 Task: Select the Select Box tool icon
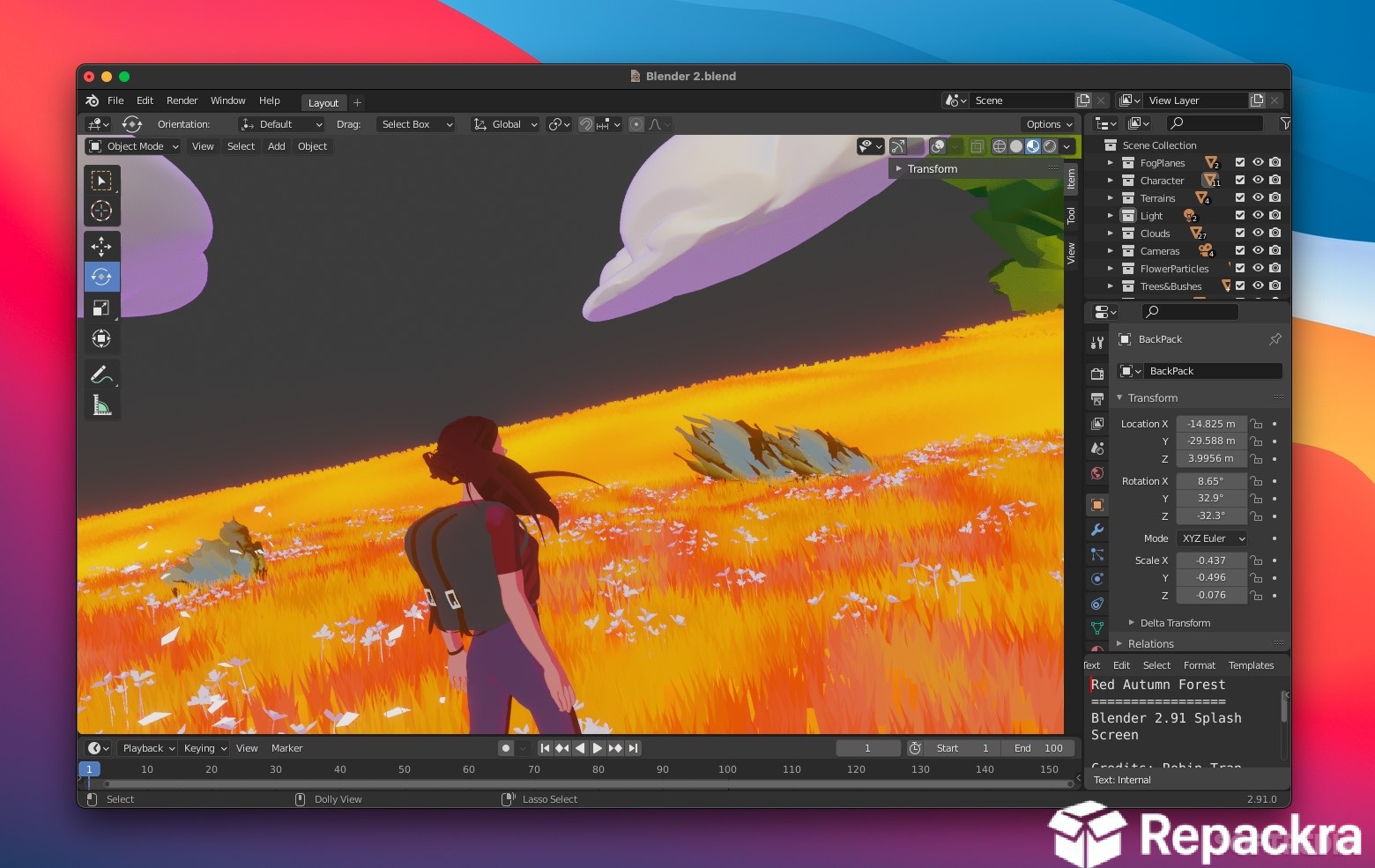pos(101,181)
